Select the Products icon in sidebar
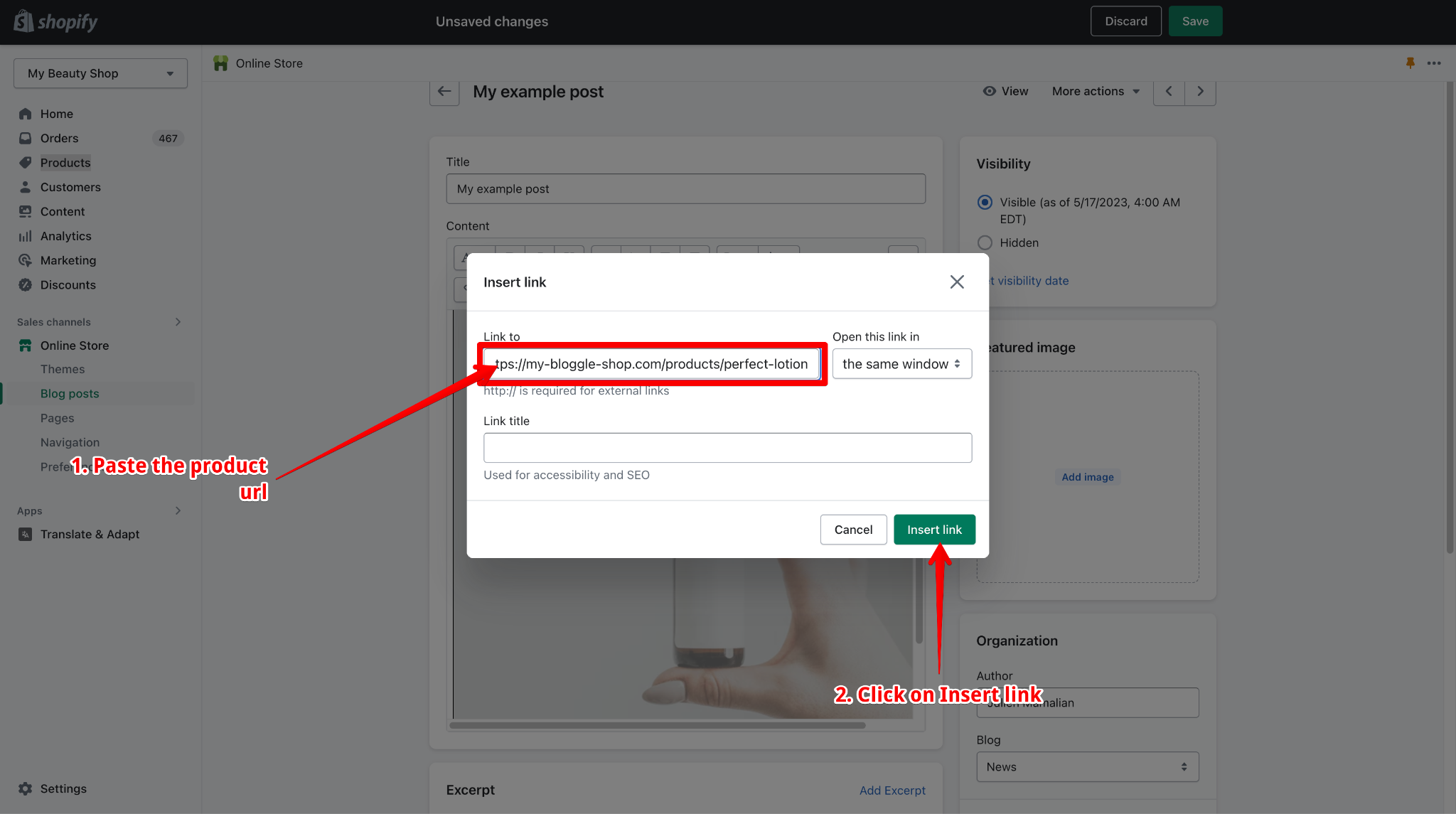The height and width of the screenshot is (814, 1456). coord(26,162)
